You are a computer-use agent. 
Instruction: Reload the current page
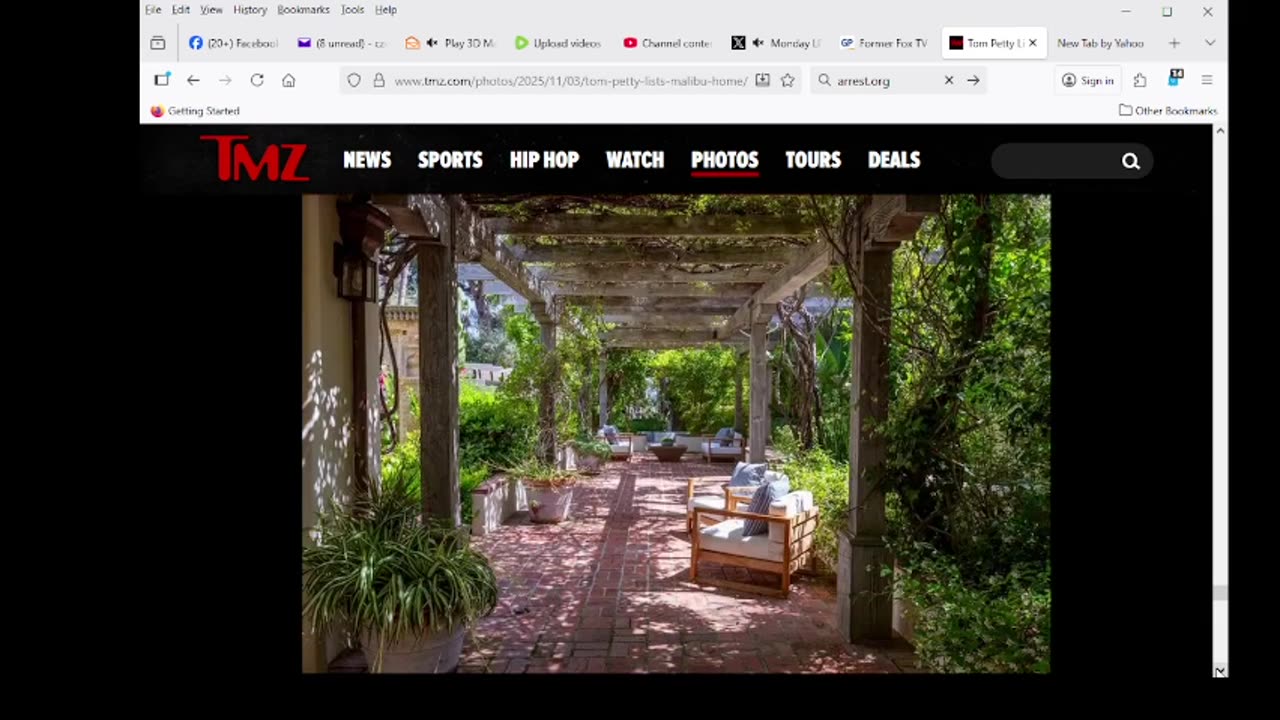pos(257,80)
